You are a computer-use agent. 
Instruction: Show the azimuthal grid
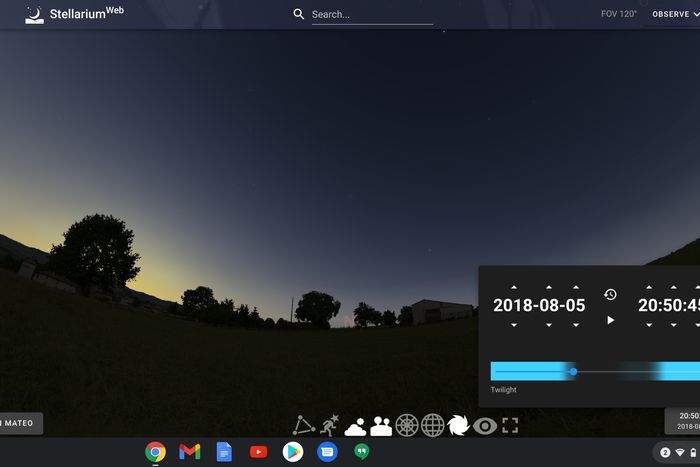click(407, 426)
